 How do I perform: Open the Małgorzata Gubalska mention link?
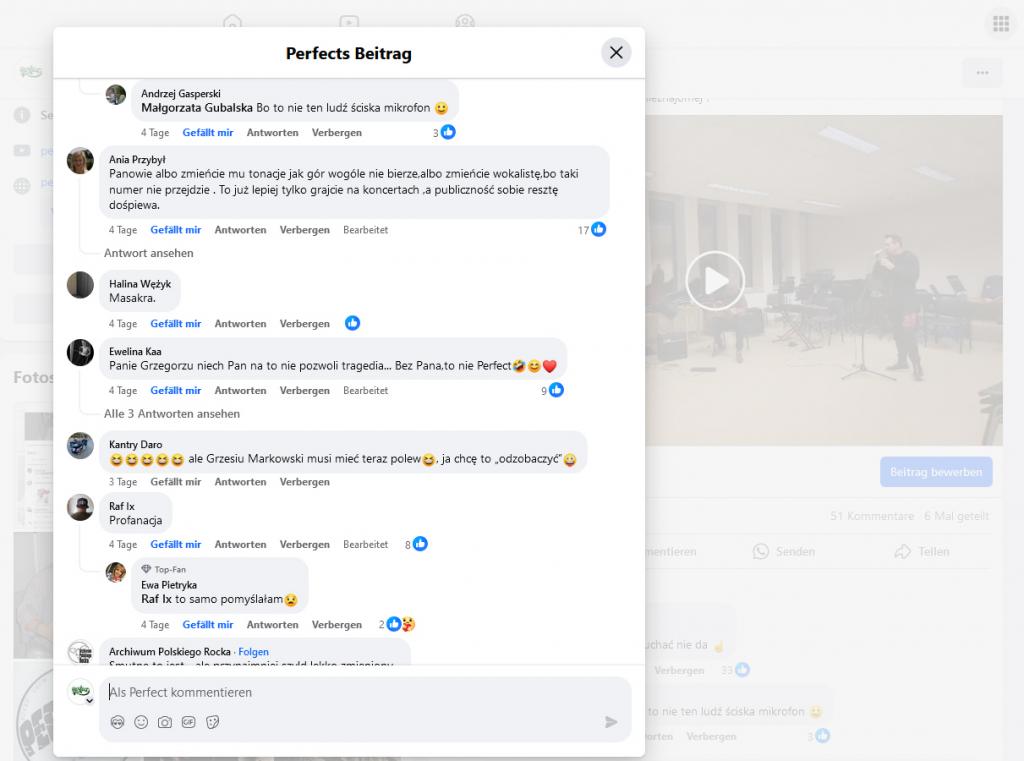(197, 108)
